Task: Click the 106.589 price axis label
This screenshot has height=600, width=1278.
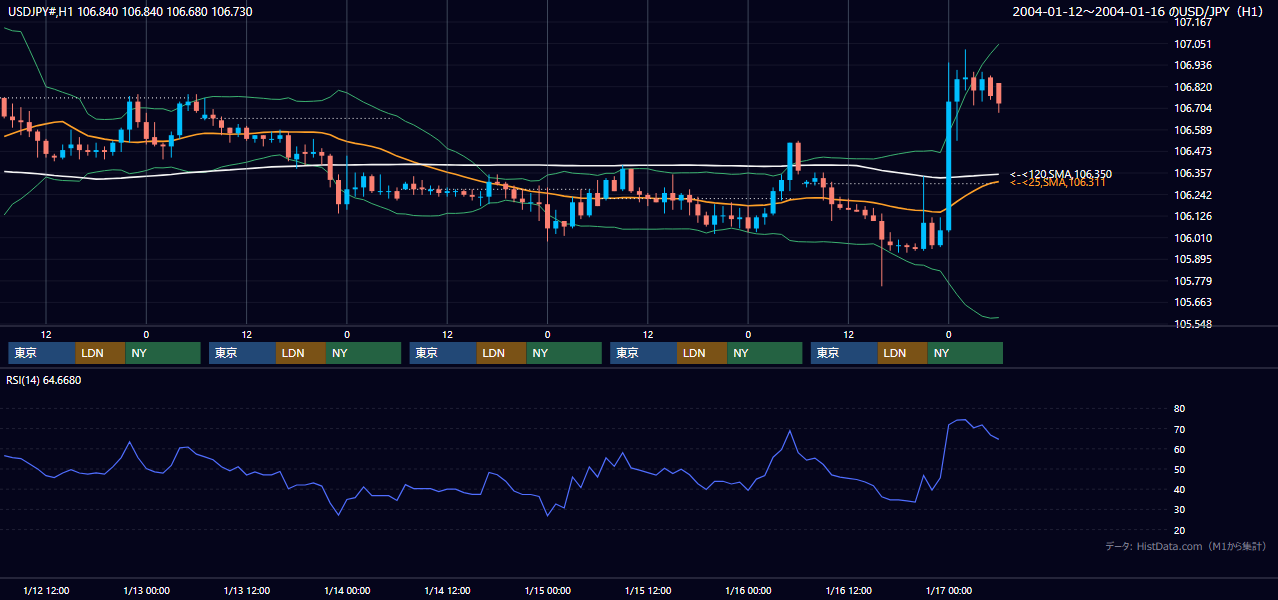Action: tap(1193, 130)
